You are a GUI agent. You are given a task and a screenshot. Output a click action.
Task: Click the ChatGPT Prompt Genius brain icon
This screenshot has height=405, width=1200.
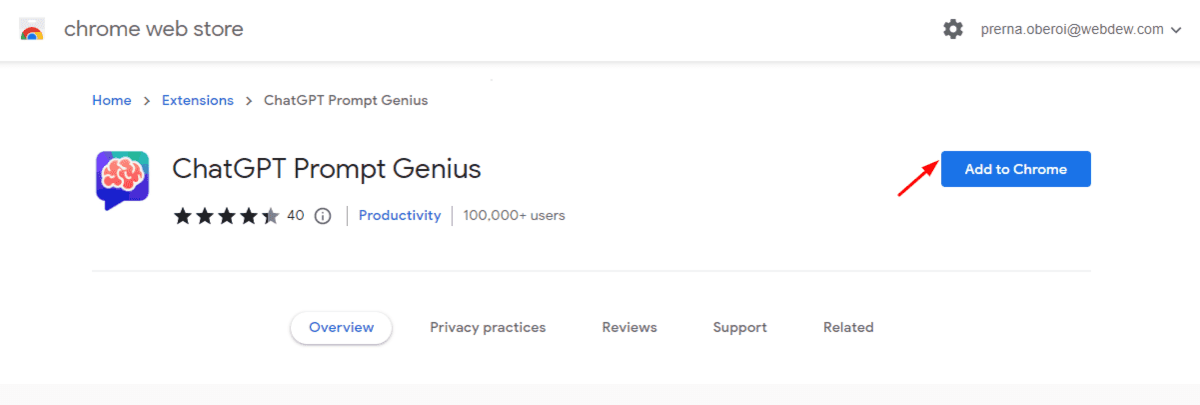pos(122,180)
